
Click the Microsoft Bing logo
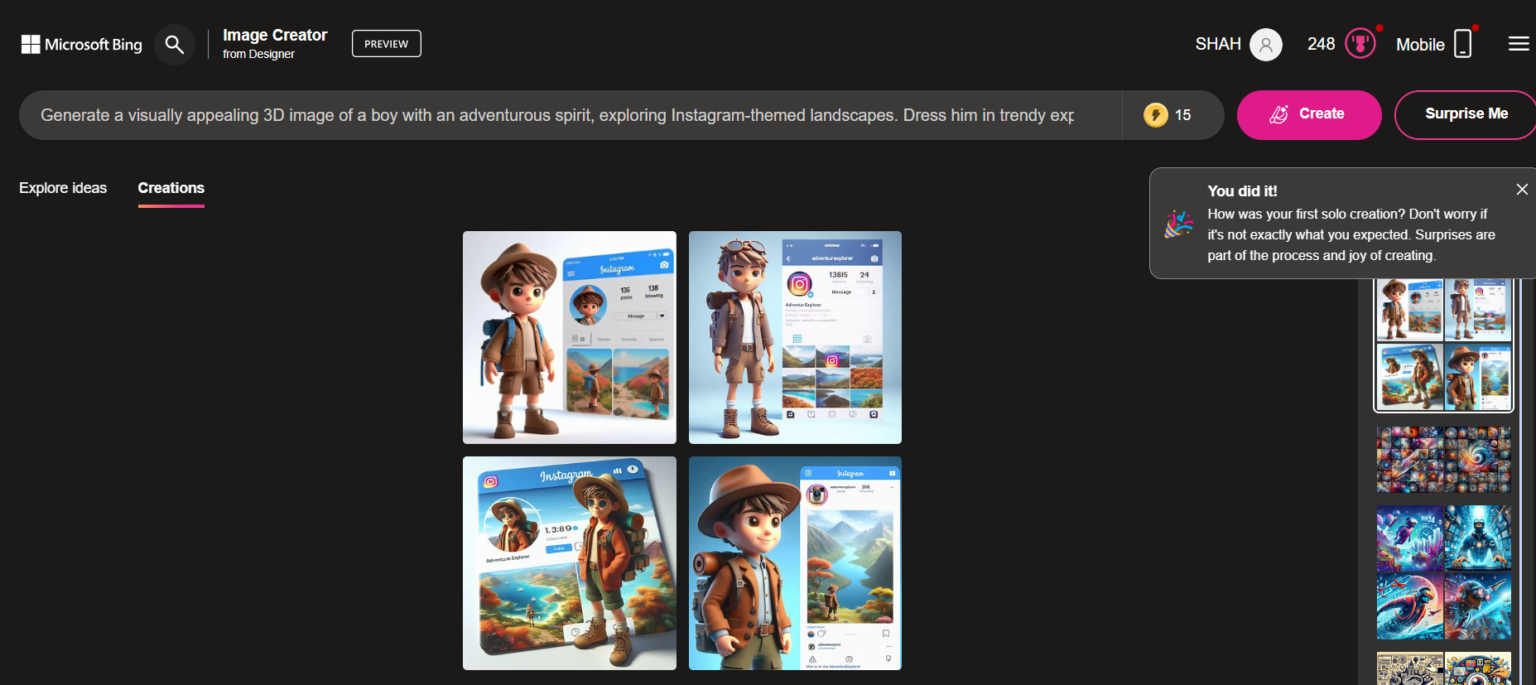pyautogui.click(x=80, y=43)
